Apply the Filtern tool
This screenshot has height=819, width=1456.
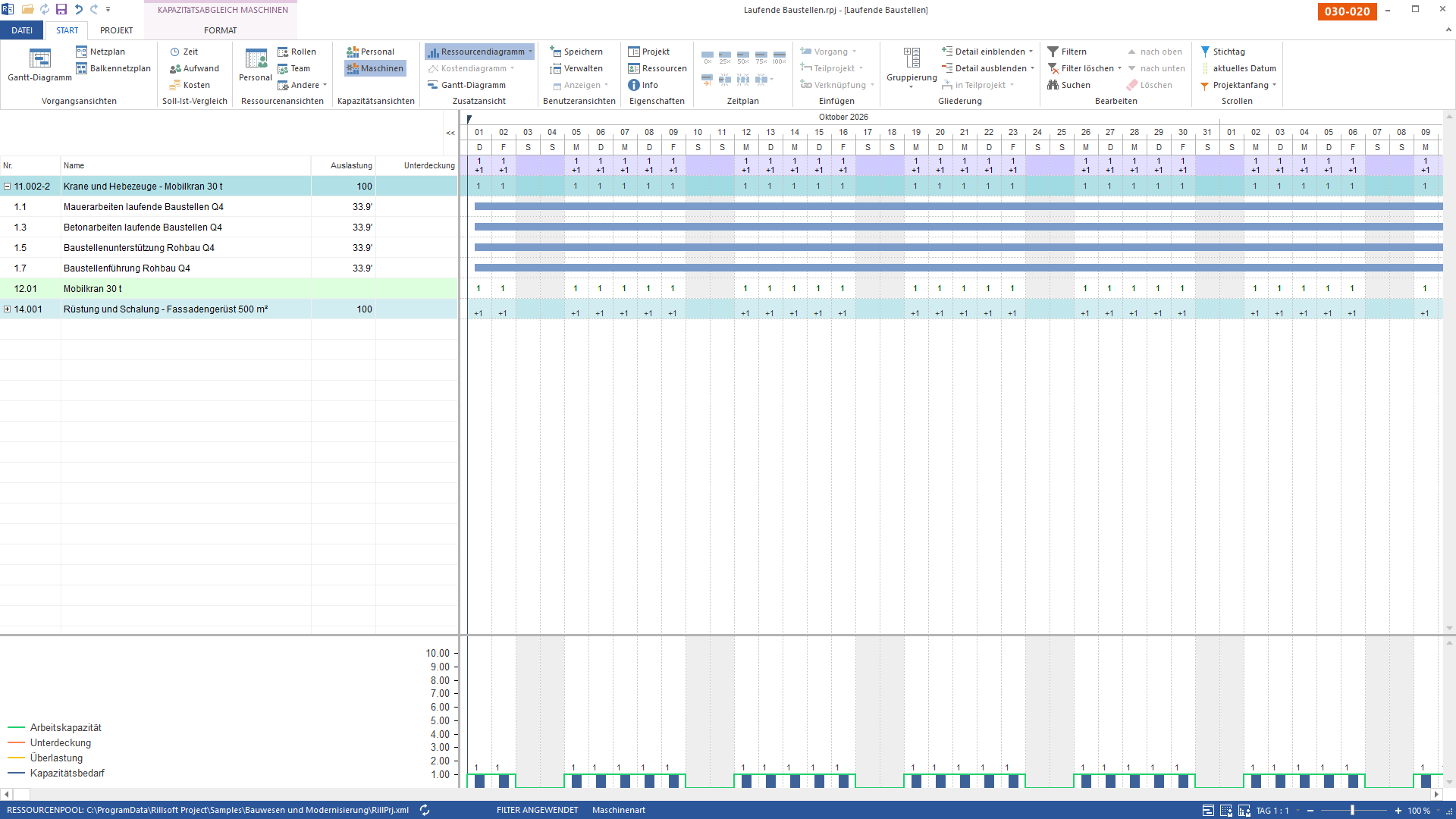[1067, 52]
